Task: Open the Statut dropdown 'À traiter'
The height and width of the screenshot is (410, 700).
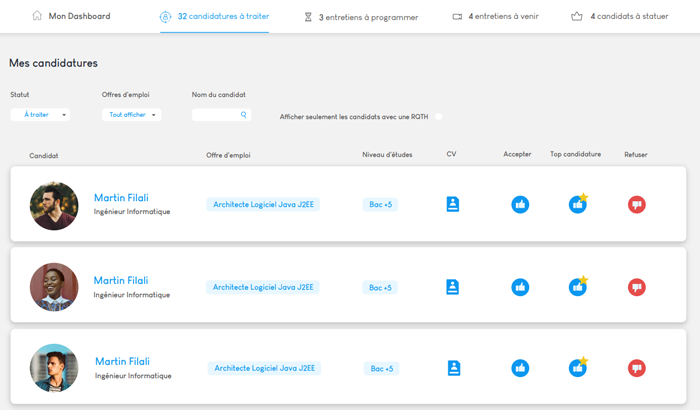Action: click(41, 115)
